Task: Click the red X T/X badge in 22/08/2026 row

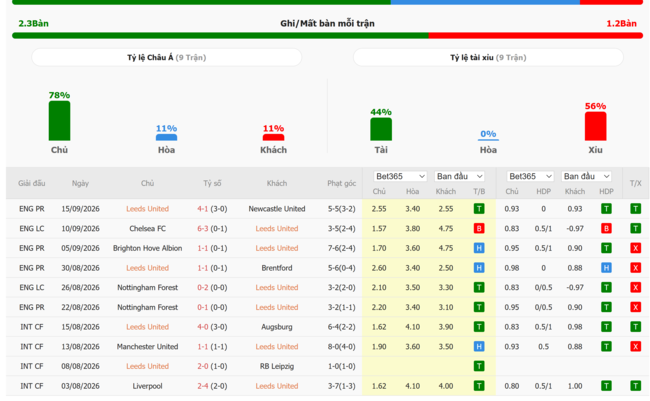Action: click(x=635, y=307)
